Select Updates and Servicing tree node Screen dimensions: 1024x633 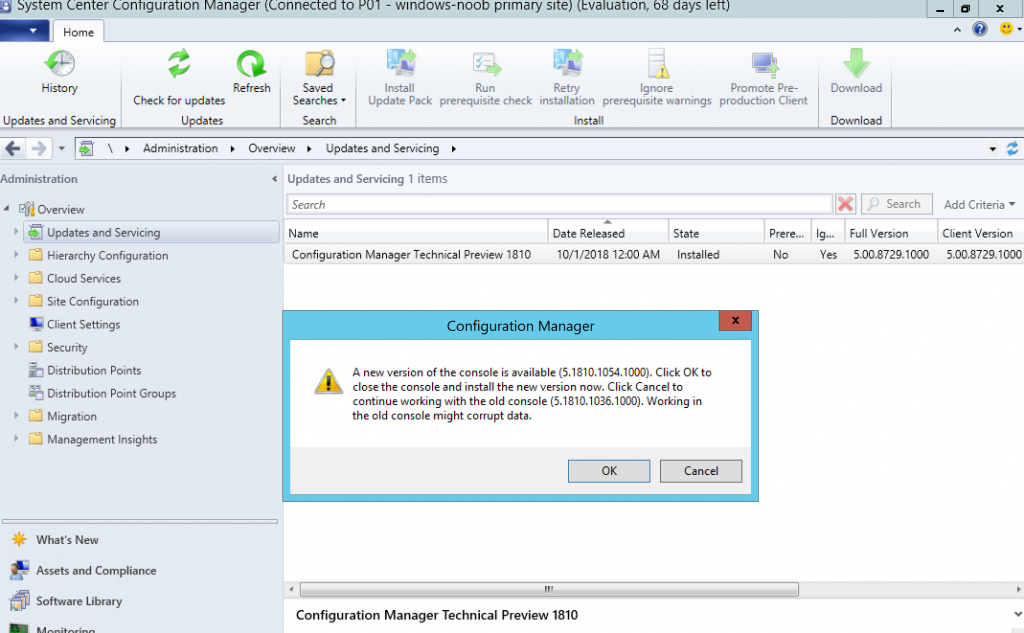[152, 233]
